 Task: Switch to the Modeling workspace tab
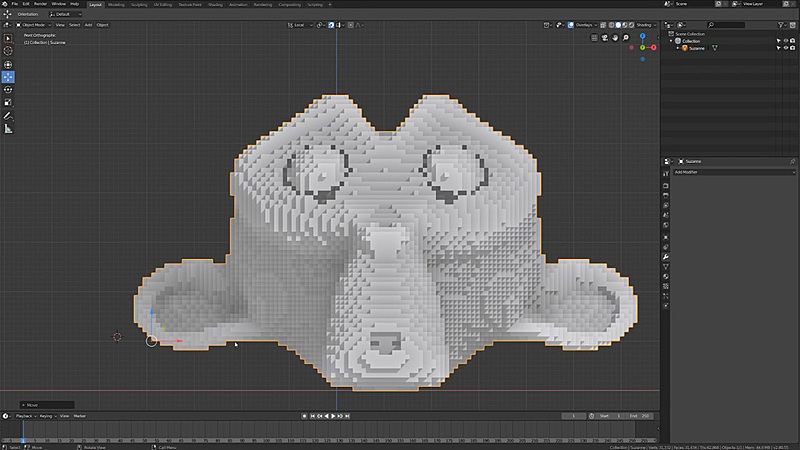coord(116,5)
